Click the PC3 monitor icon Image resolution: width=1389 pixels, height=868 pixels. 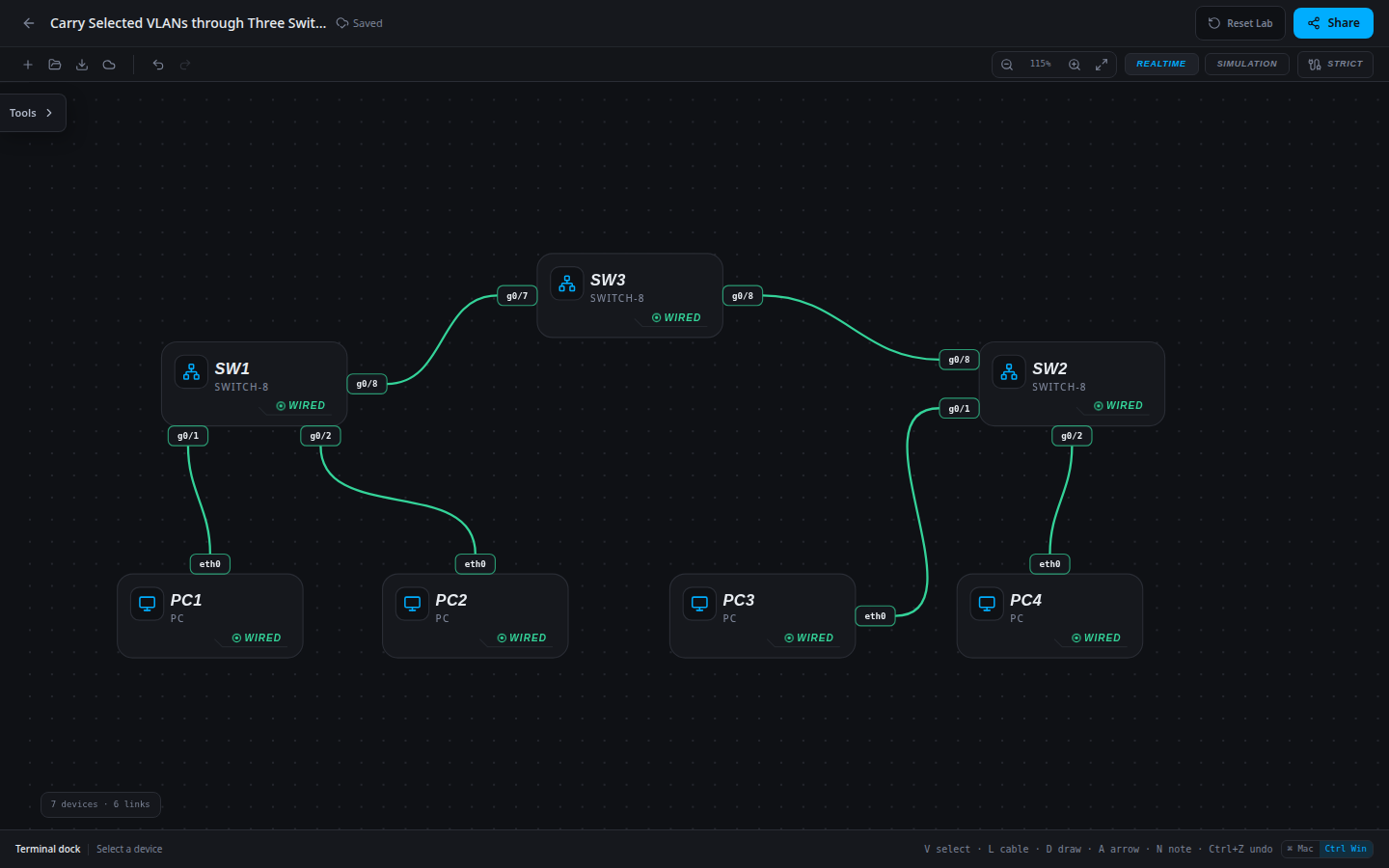pyautogui.click(x=700, y=604)
